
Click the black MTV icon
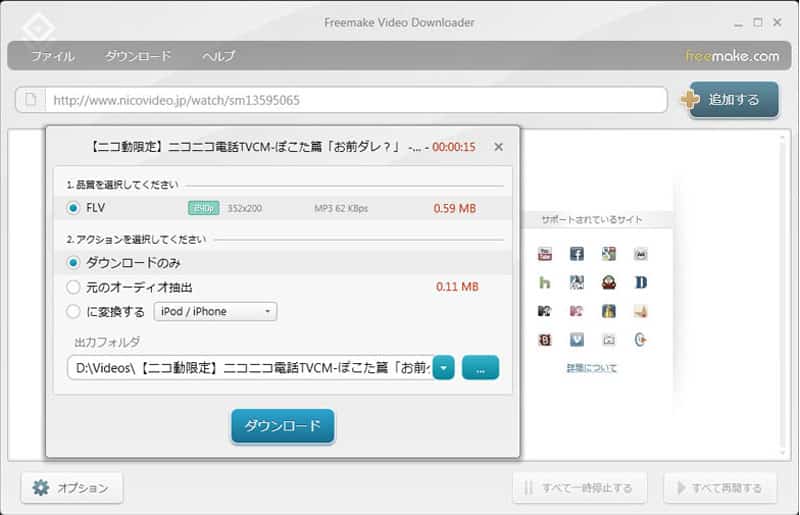[x=544, y=311]
